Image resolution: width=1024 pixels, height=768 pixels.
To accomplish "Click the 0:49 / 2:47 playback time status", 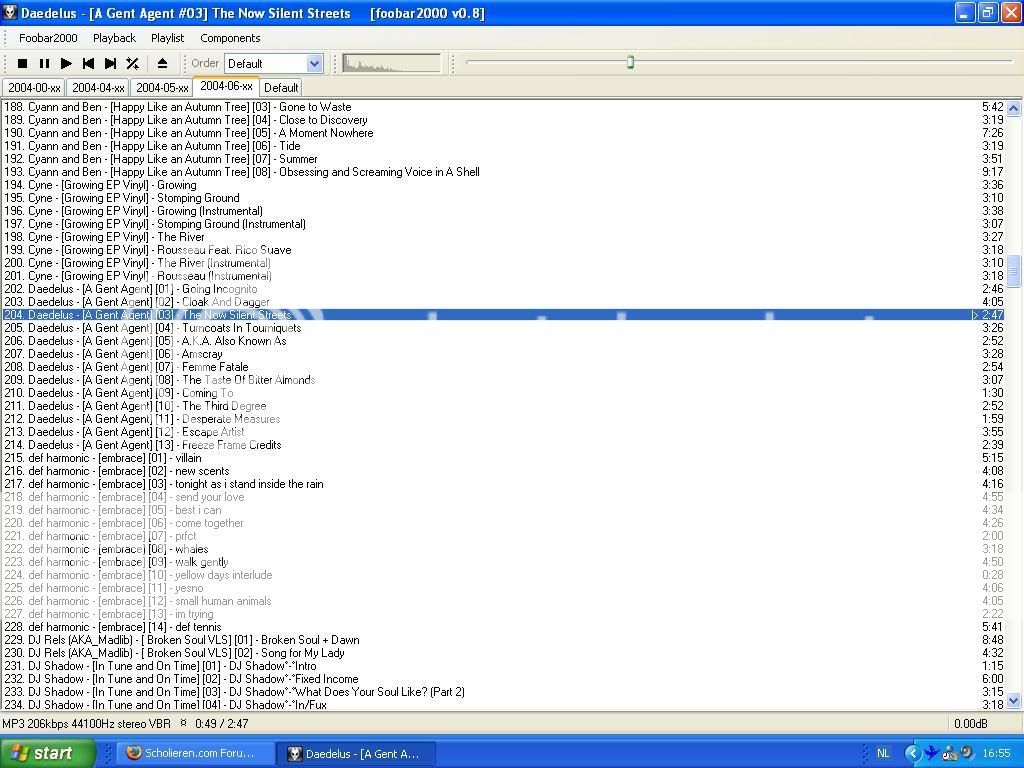I will pyautogui.click(x=221, y=724).
